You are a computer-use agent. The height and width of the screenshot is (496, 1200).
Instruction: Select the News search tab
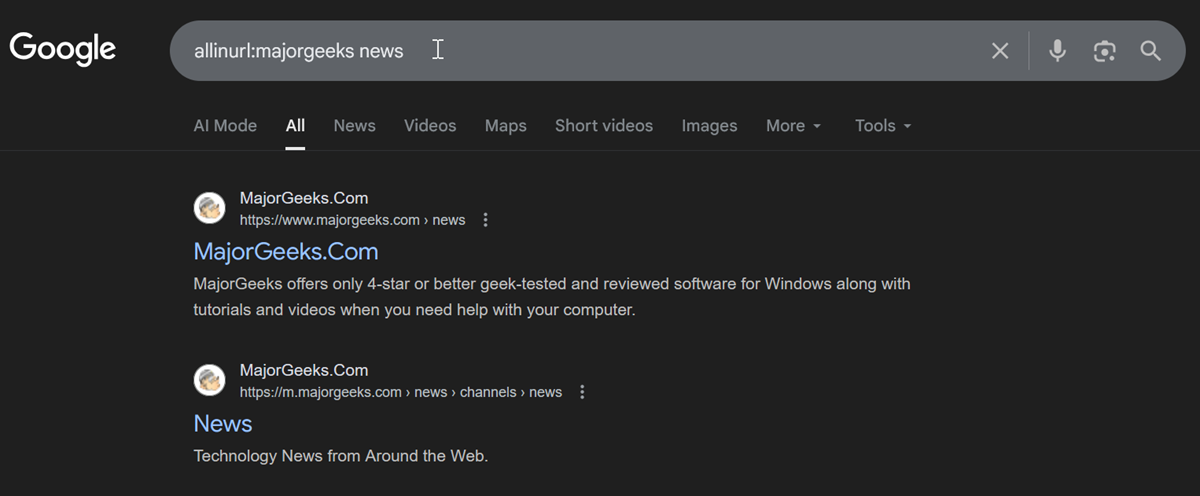(355, 126)
